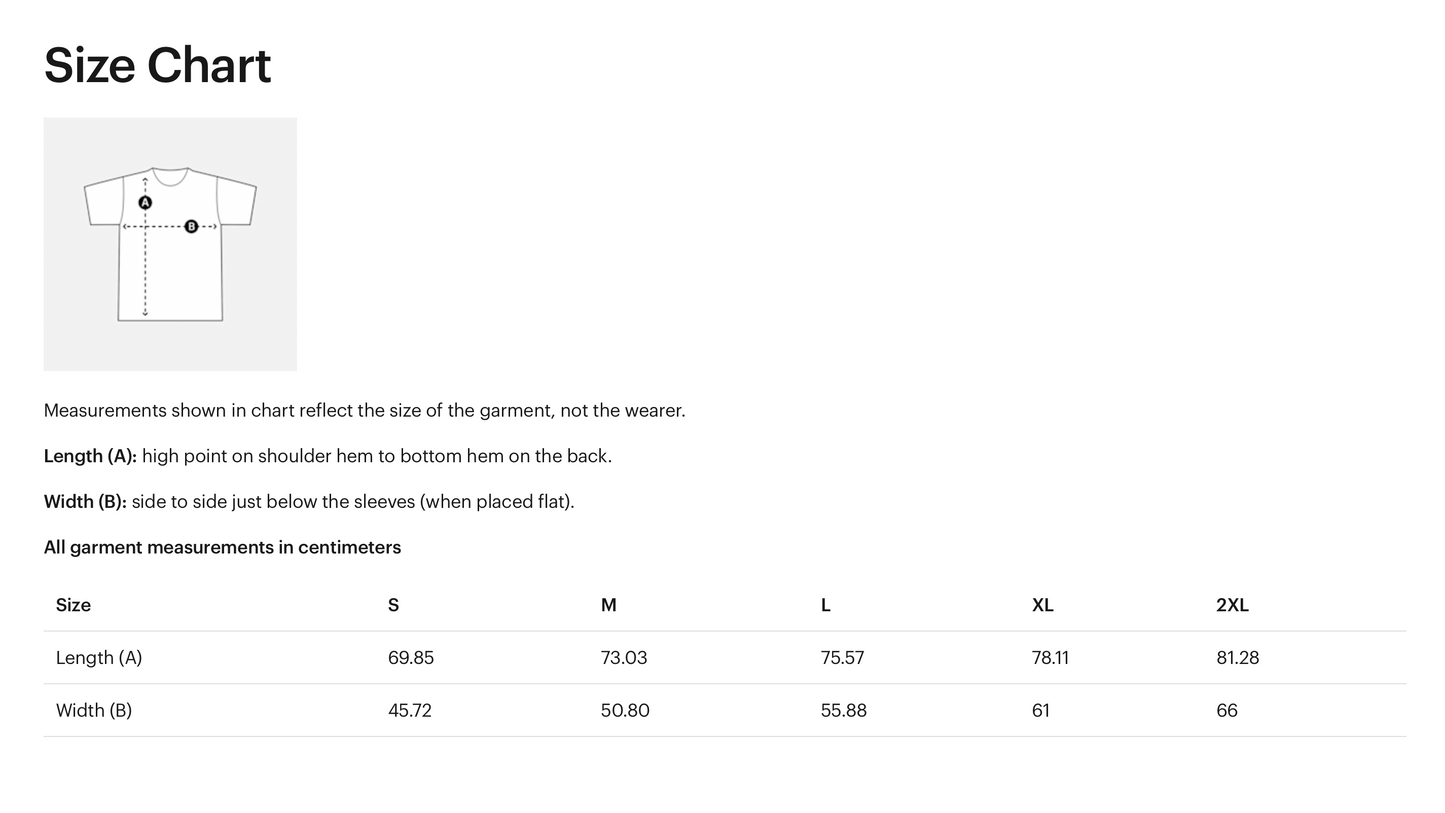This screenshot has width=1445, height=813.
Task: Click the circled B marker on the shirt diagram
Action: [191, 227]
